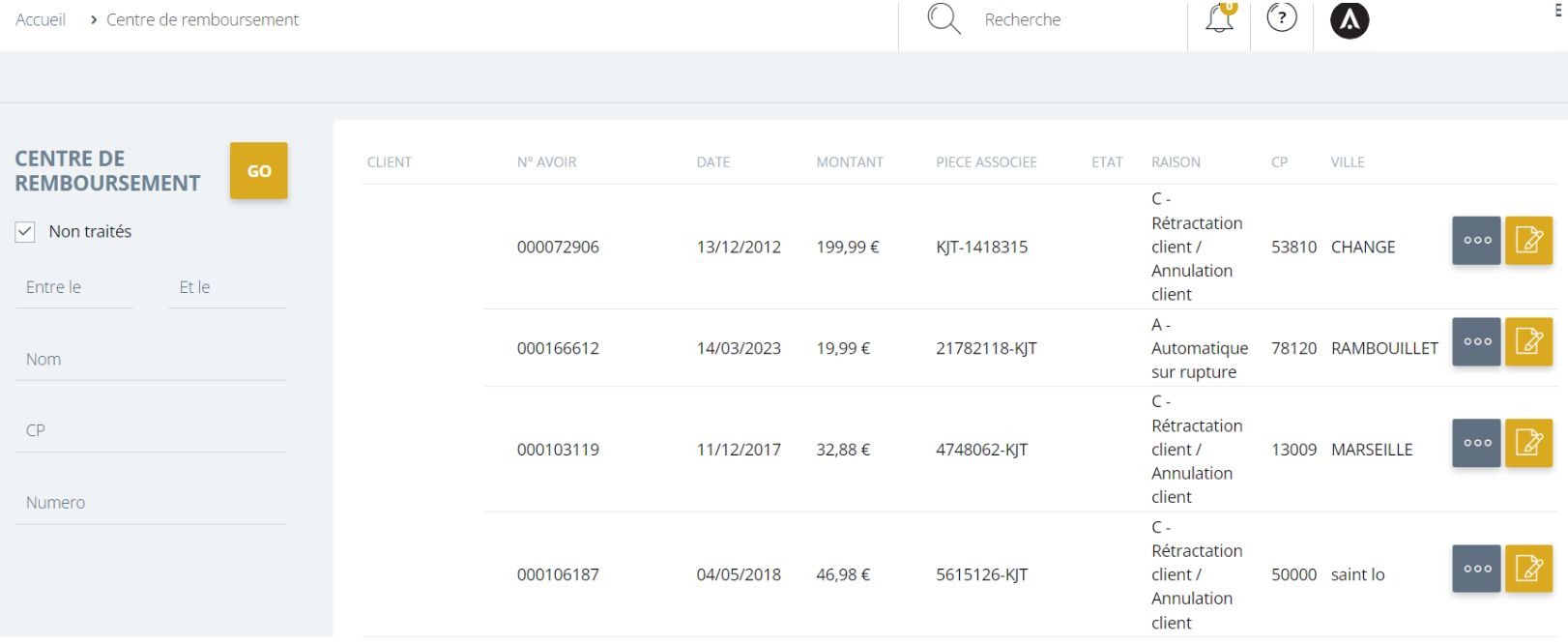Select reason A - Automatique sur rupture
1568x644 pixels.
click(x=1200, y=349)
